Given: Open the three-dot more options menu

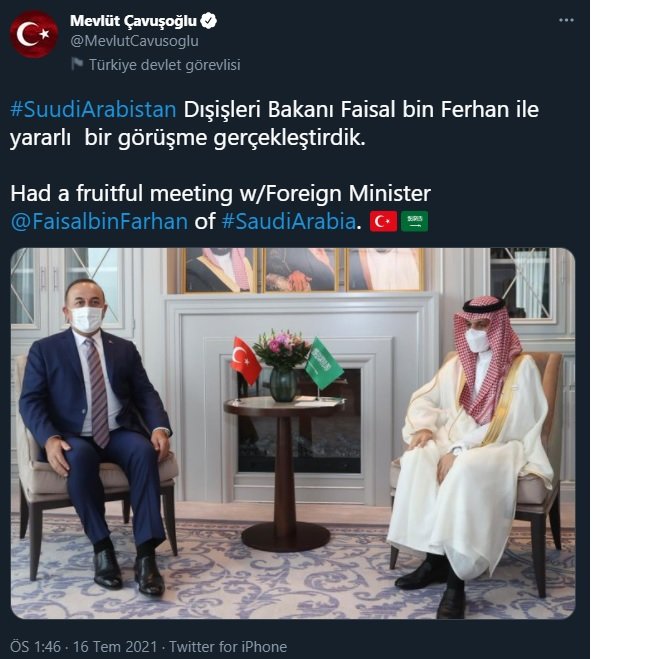Looking at the screenshot, I should (x=566, y=20).
